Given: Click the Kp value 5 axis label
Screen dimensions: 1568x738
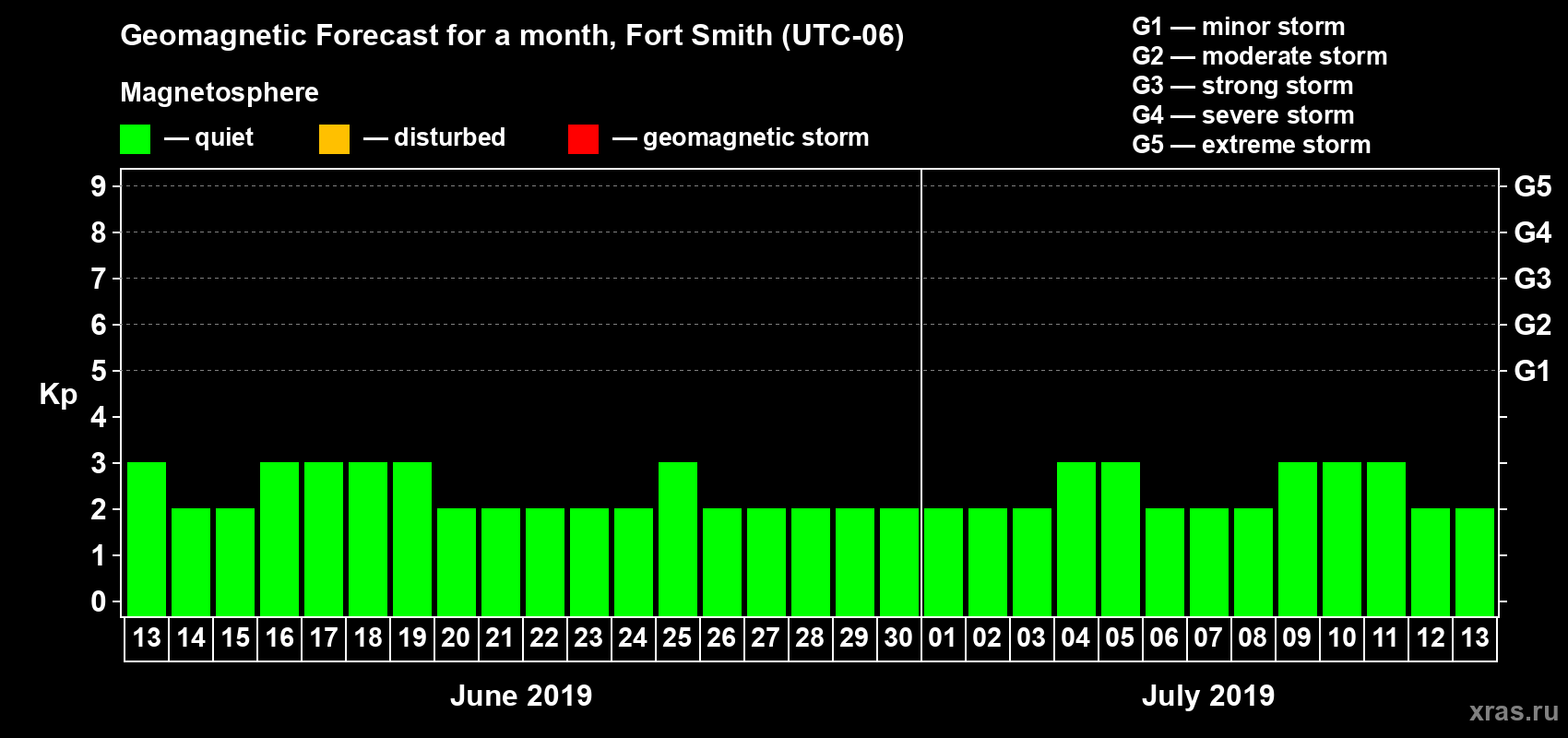Looking at the screenshot, I should click(x=99, y=371).
